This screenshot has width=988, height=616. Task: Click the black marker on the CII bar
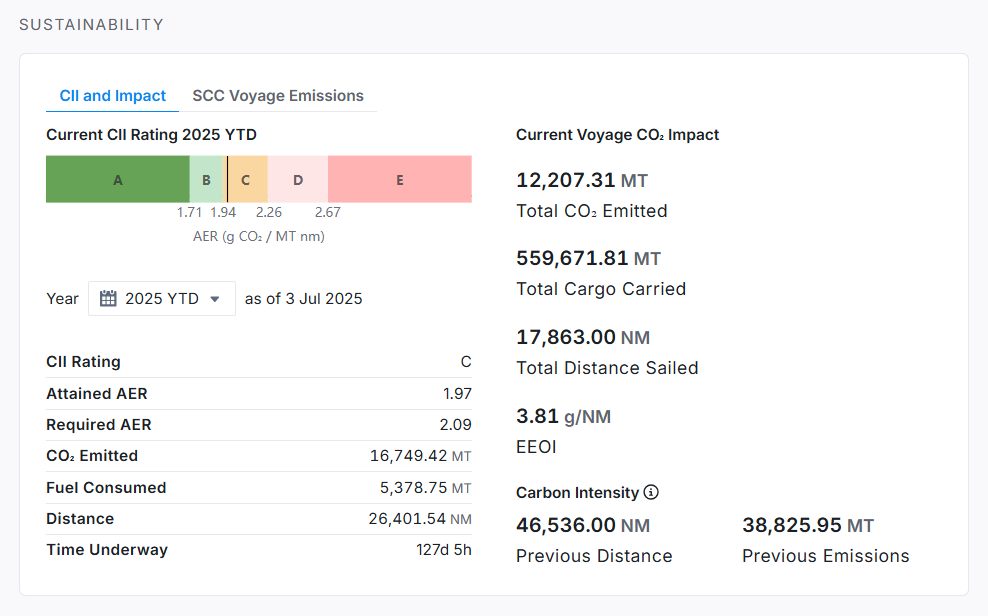click(x=227, y=180)
